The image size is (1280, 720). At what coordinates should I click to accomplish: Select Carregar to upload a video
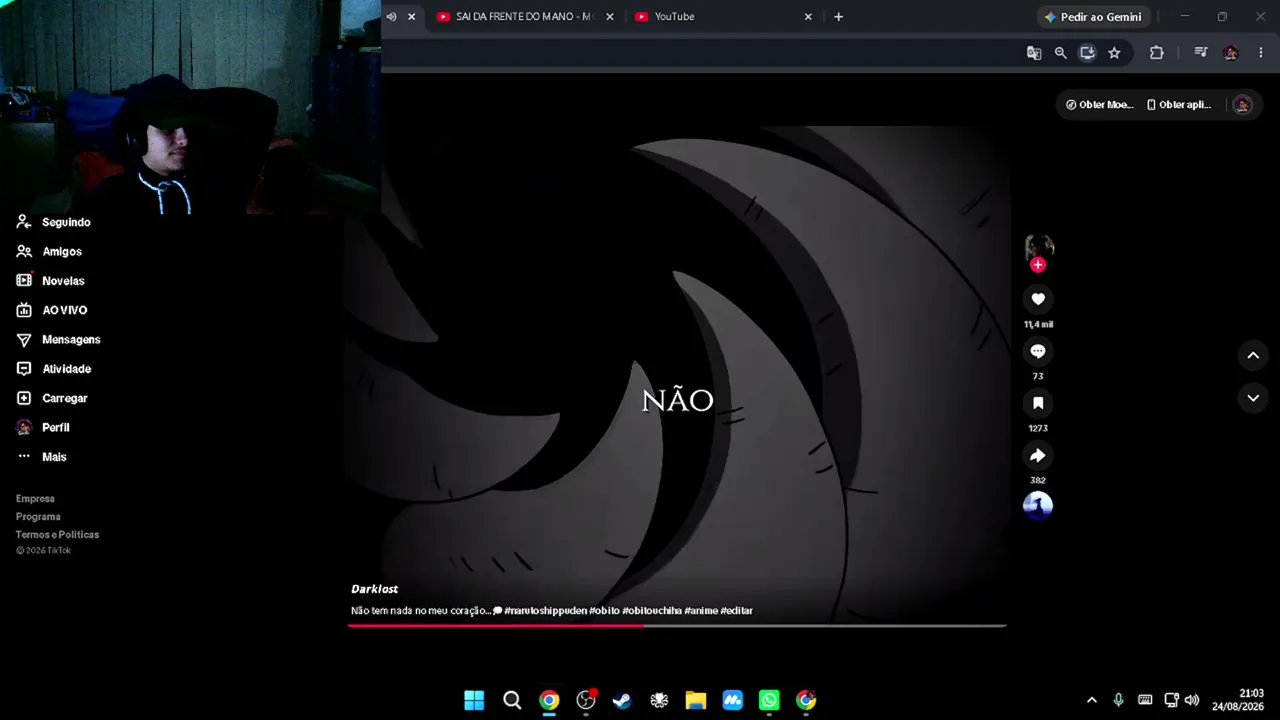[x=52, y=398]
